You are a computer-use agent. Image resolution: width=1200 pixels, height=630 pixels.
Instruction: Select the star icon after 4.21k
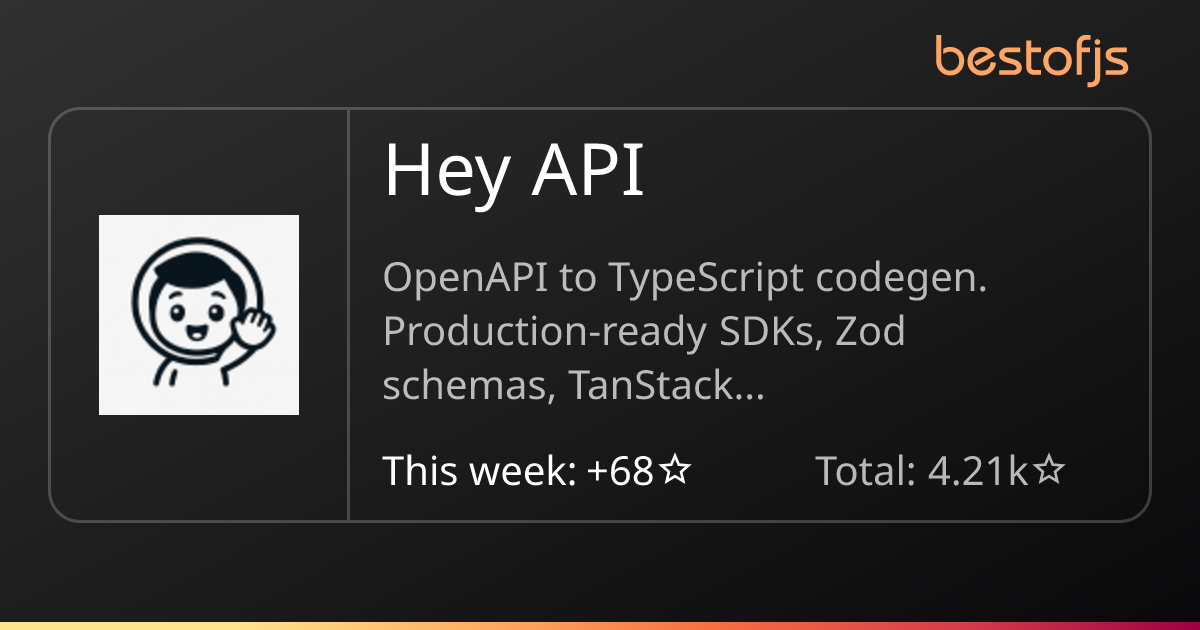pyautogui.click(x=1049, y=470)
